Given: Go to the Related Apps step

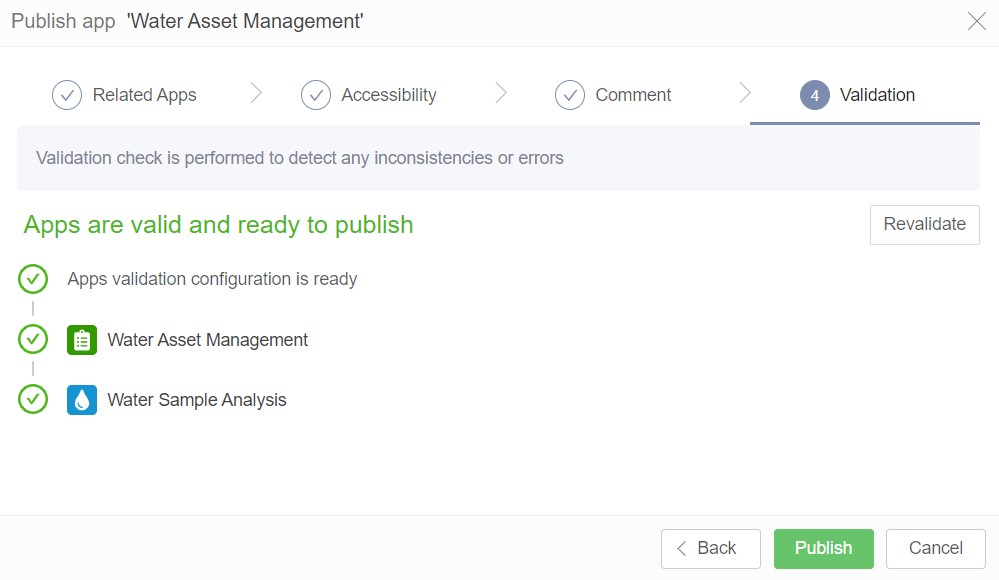Looking at the screenshot, I should click(x=144, y=95).
